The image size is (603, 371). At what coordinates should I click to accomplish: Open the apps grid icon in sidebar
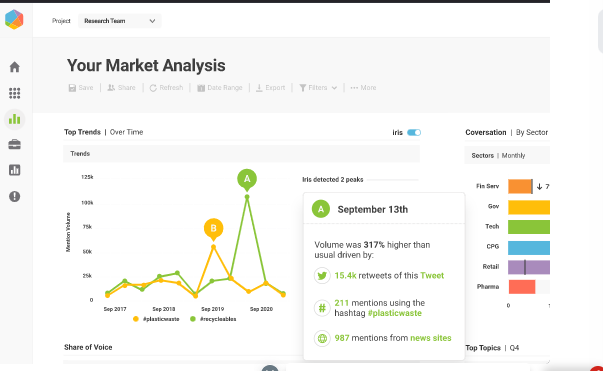(15, 93)
